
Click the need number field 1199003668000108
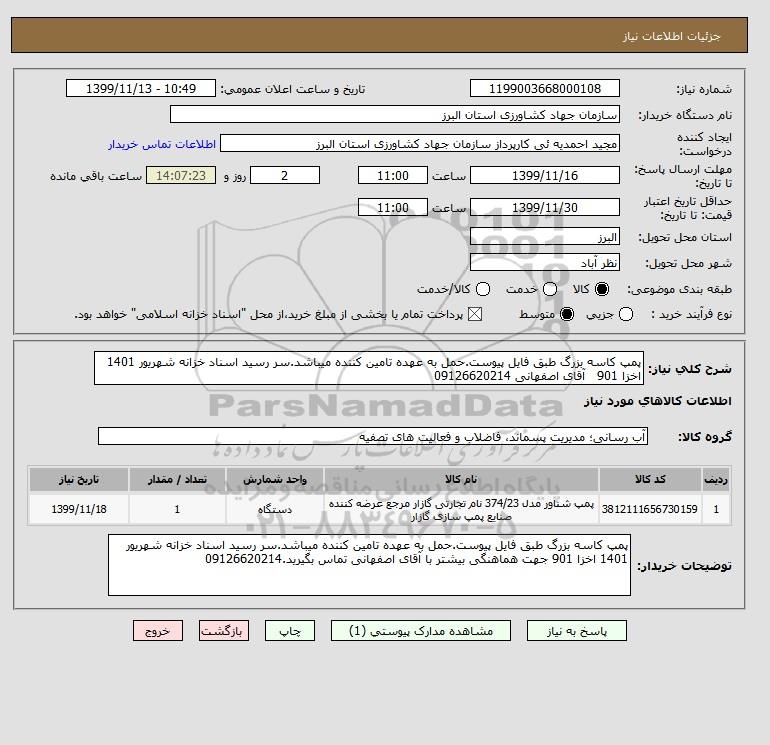pyautogui.click(x=545, y=88)
